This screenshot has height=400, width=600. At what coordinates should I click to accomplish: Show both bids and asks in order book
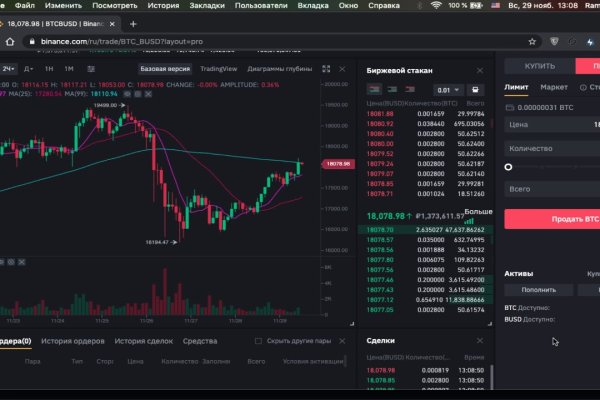[372, 89]
